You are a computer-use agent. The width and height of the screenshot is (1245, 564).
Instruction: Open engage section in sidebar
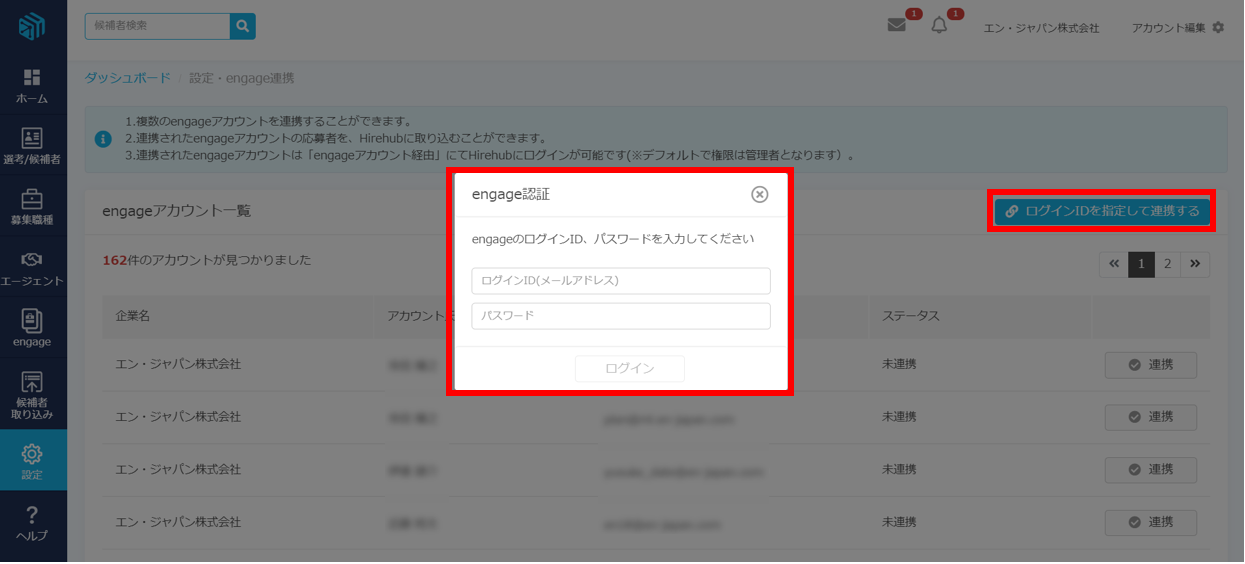point(32,329)
